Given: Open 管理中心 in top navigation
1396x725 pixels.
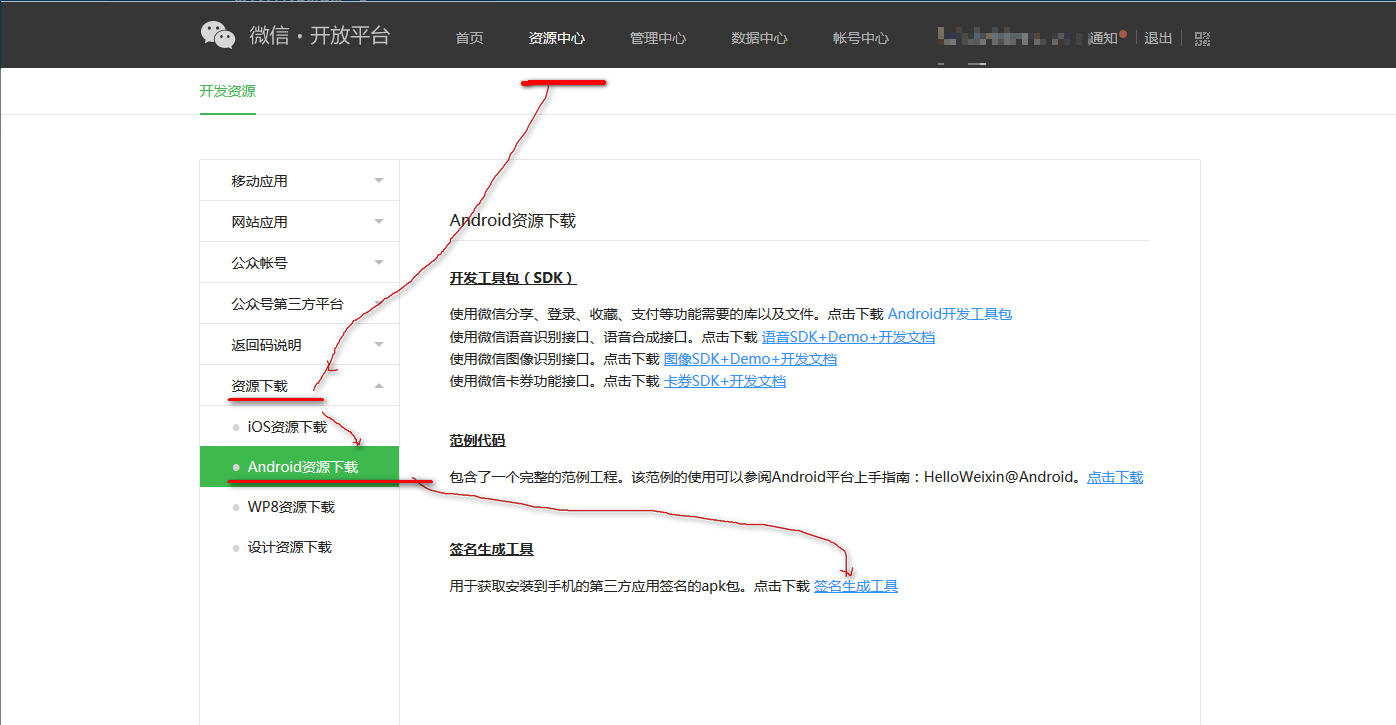Looking at the screenshot, I should click(658, 38).
